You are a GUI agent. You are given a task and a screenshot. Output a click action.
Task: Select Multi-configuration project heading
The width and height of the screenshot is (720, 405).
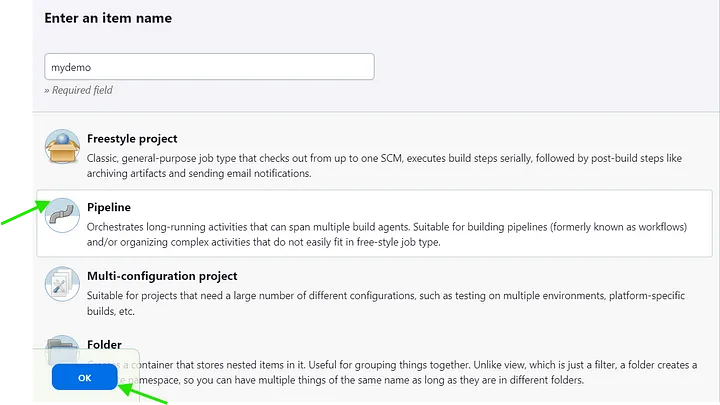click(x=162, y=276)
